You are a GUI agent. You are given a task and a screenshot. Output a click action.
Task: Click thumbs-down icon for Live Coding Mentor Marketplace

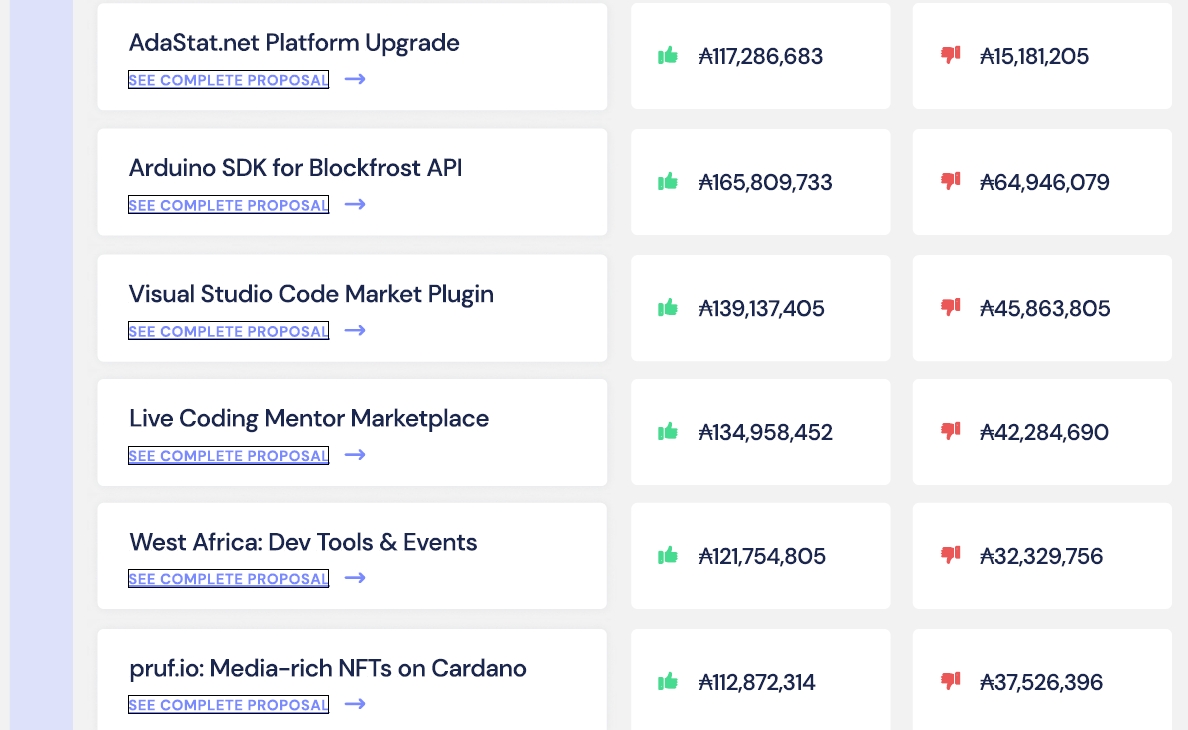[950, 431]
